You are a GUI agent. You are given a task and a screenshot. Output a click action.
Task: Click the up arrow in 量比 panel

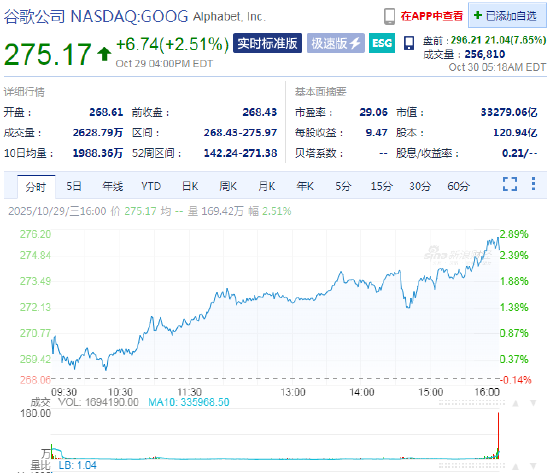click(515, 466)
